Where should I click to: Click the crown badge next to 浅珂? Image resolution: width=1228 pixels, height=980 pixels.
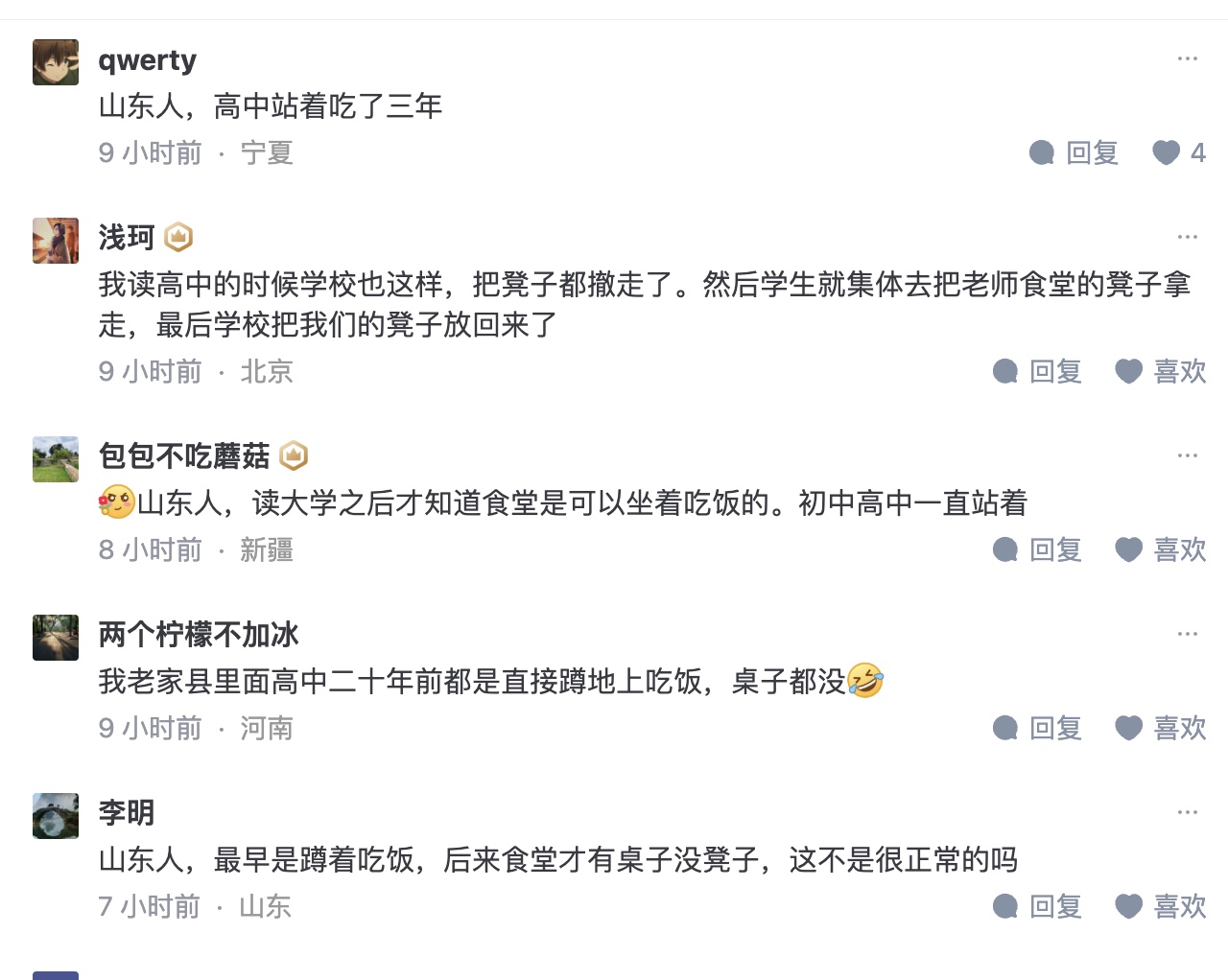[178, 237]
